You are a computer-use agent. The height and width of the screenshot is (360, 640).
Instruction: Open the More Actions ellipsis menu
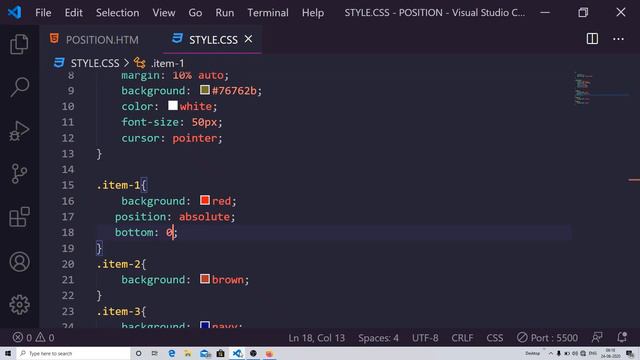pos(618,39)
